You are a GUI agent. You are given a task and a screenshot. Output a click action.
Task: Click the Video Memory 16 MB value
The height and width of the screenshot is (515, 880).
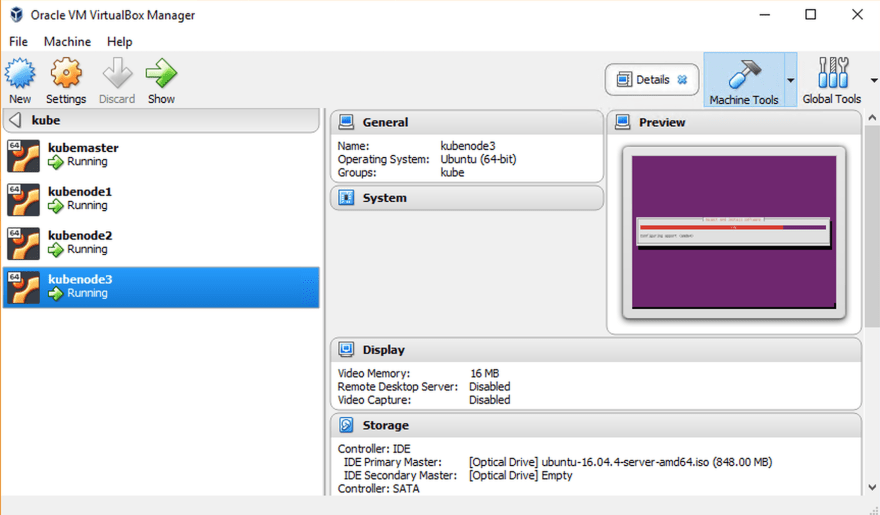[485, 373]
